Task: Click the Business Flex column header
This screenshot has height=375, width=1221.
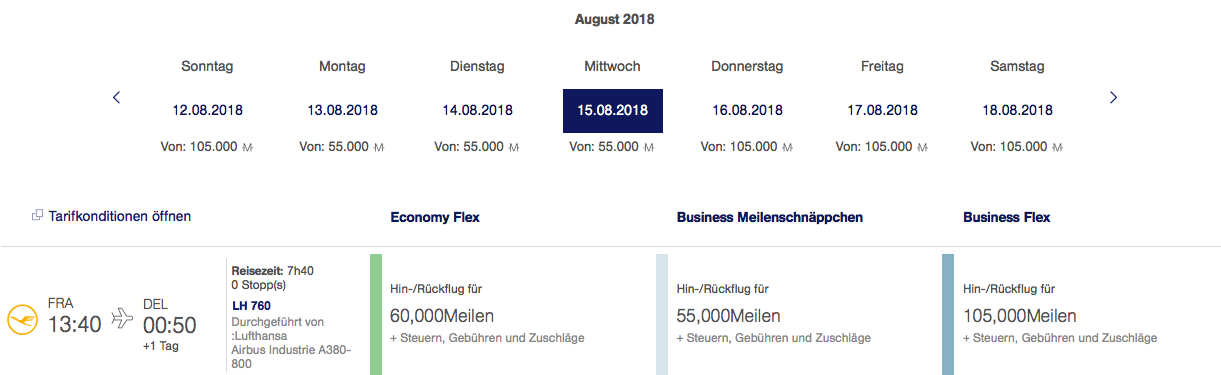Action: click(1006, 216)
